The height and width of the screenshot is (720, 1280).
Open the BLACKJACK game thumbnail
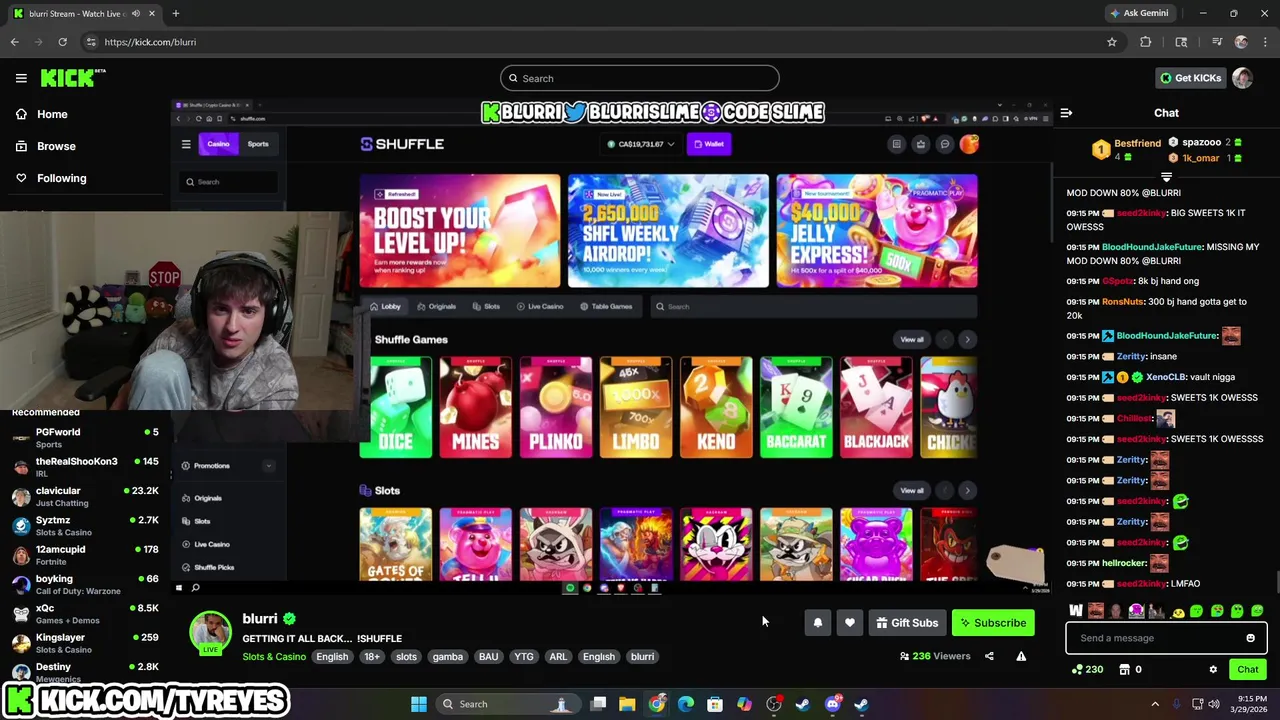coord(876,407)
